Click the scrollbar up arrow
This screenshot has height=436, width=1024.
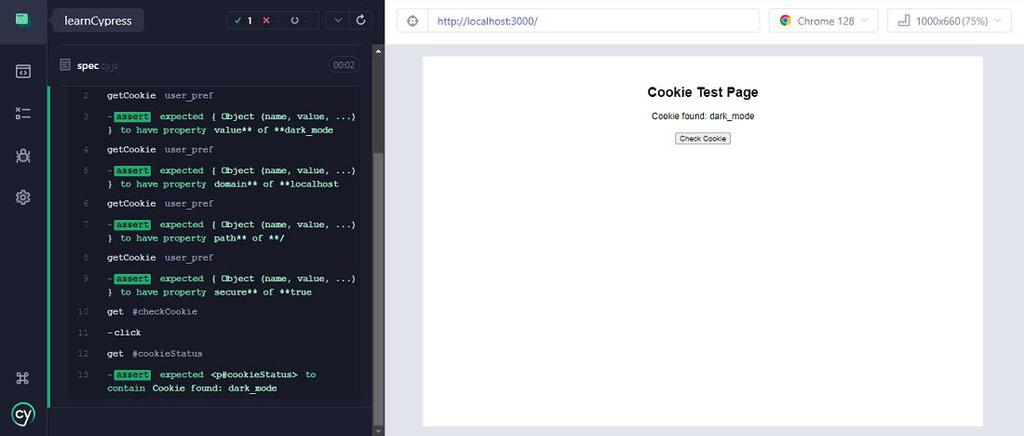[378, 50]
